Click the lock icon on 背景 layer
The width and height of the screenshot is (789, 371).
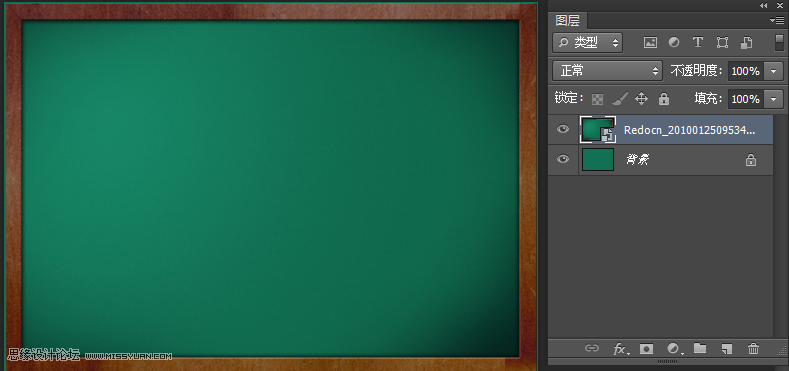pos(751,160)
